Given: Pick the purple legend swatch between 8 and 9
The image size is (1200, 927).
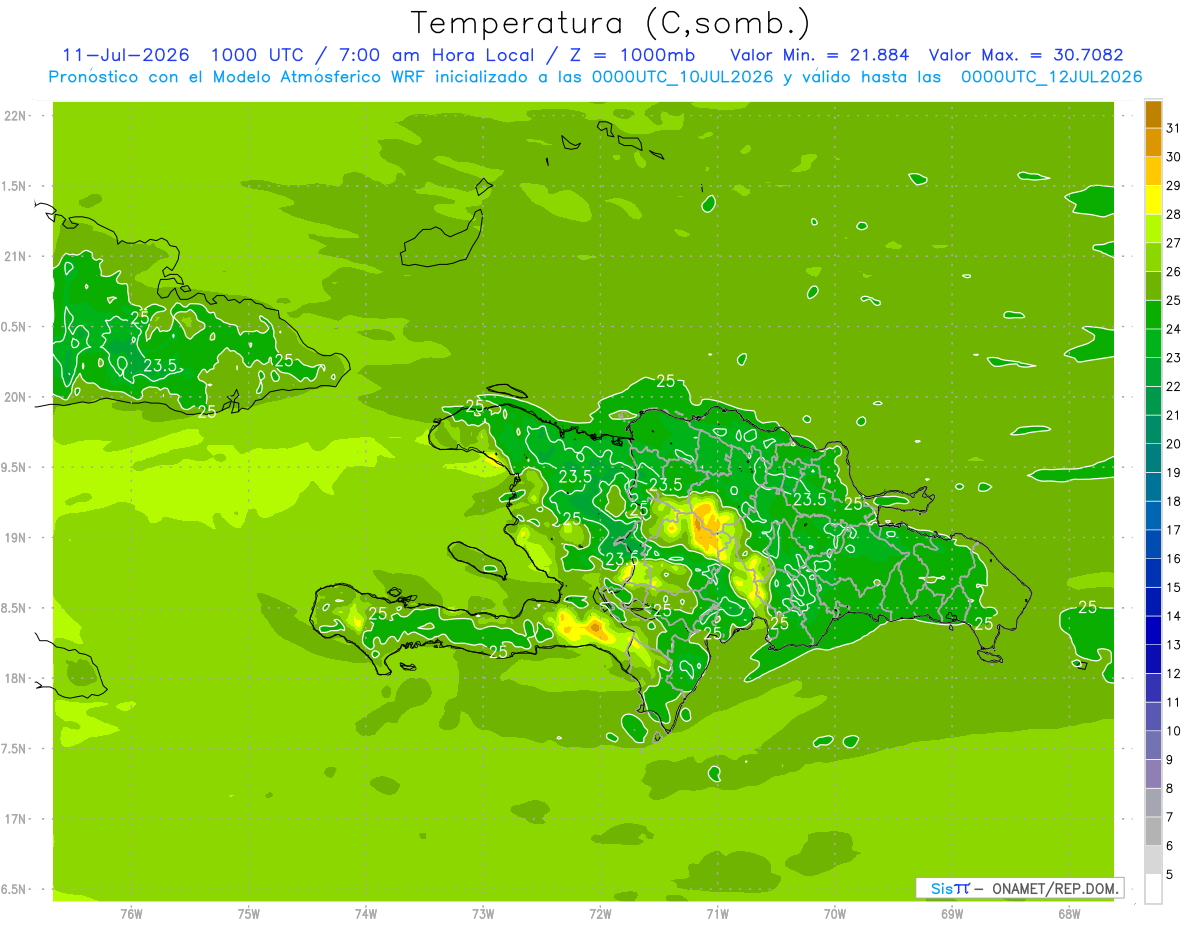Looking at the screenshot, I should 1153,774.
